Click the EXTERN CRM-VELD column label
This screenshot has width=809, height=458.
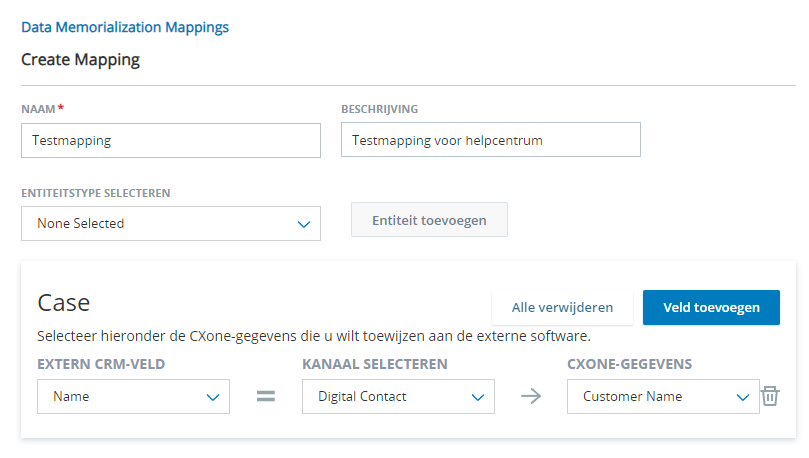tap(101, 364)
